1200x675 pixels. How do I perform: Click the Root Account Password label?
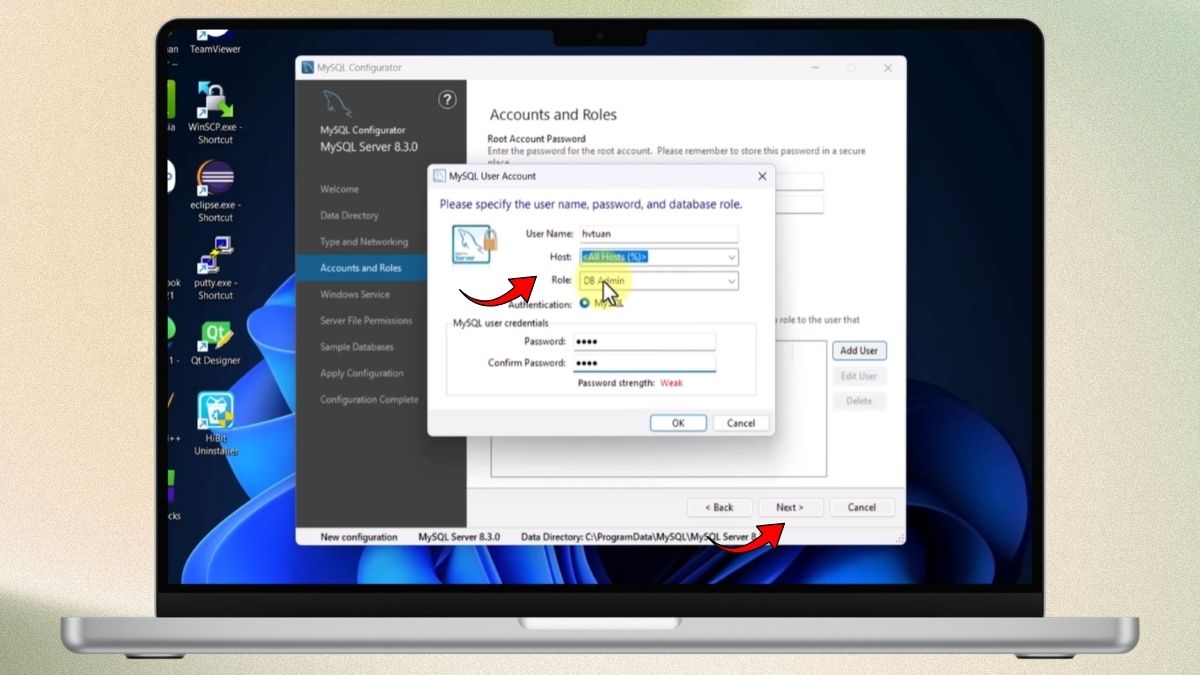[x=536, y=139]
